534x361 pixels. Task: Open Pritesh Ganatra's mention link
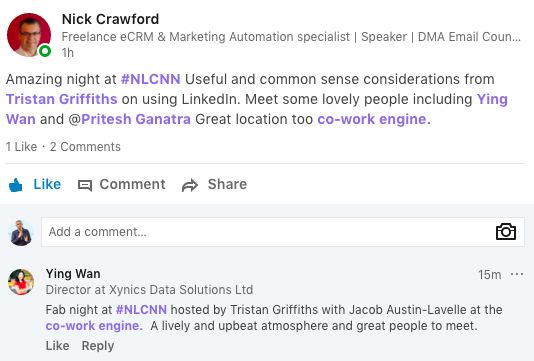(136, 119)
